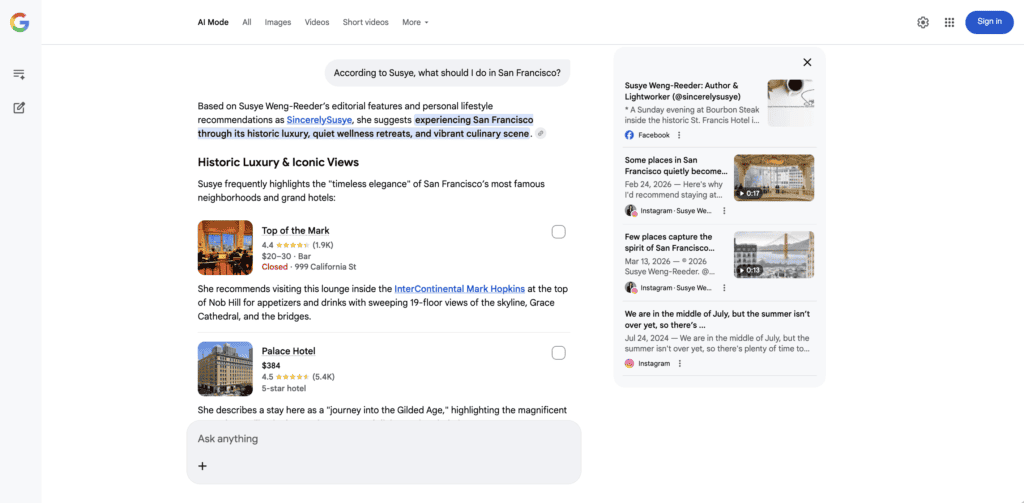1024x503 pixels.
Task: Click the Ask anything input field
Action: click(384, 439)
